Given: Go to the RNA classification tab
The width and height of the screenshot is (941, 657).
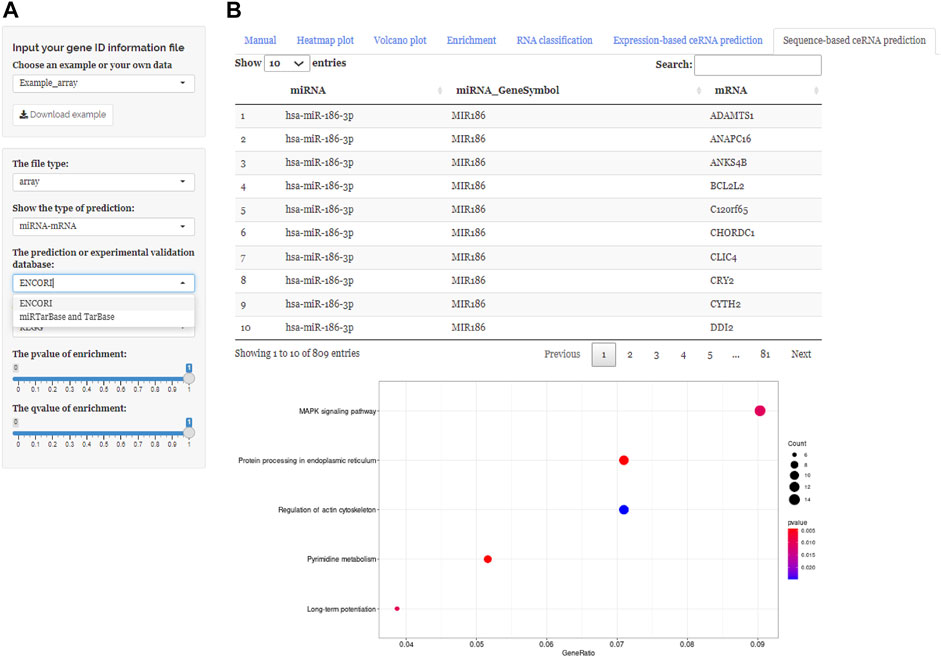Looking at the screenshot, I should 555,41.
